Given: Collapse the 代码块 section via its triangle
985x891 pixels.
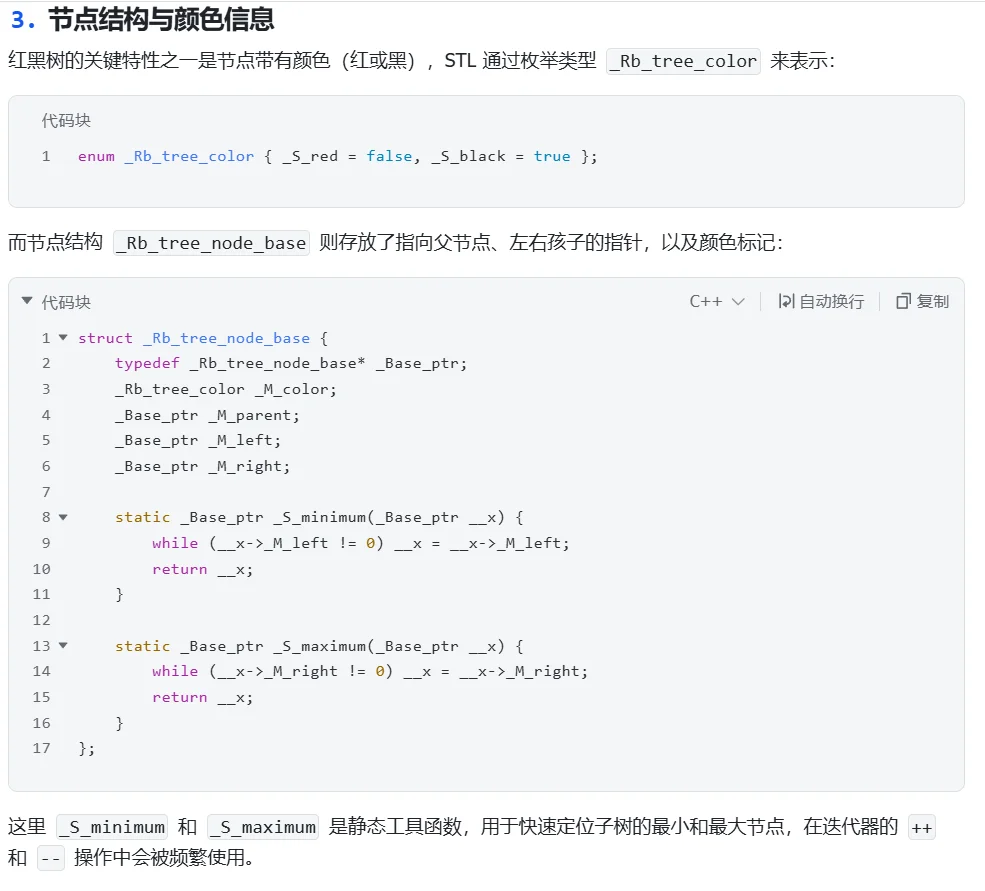Looking at the screenshot, I should [x=26, y=301].
